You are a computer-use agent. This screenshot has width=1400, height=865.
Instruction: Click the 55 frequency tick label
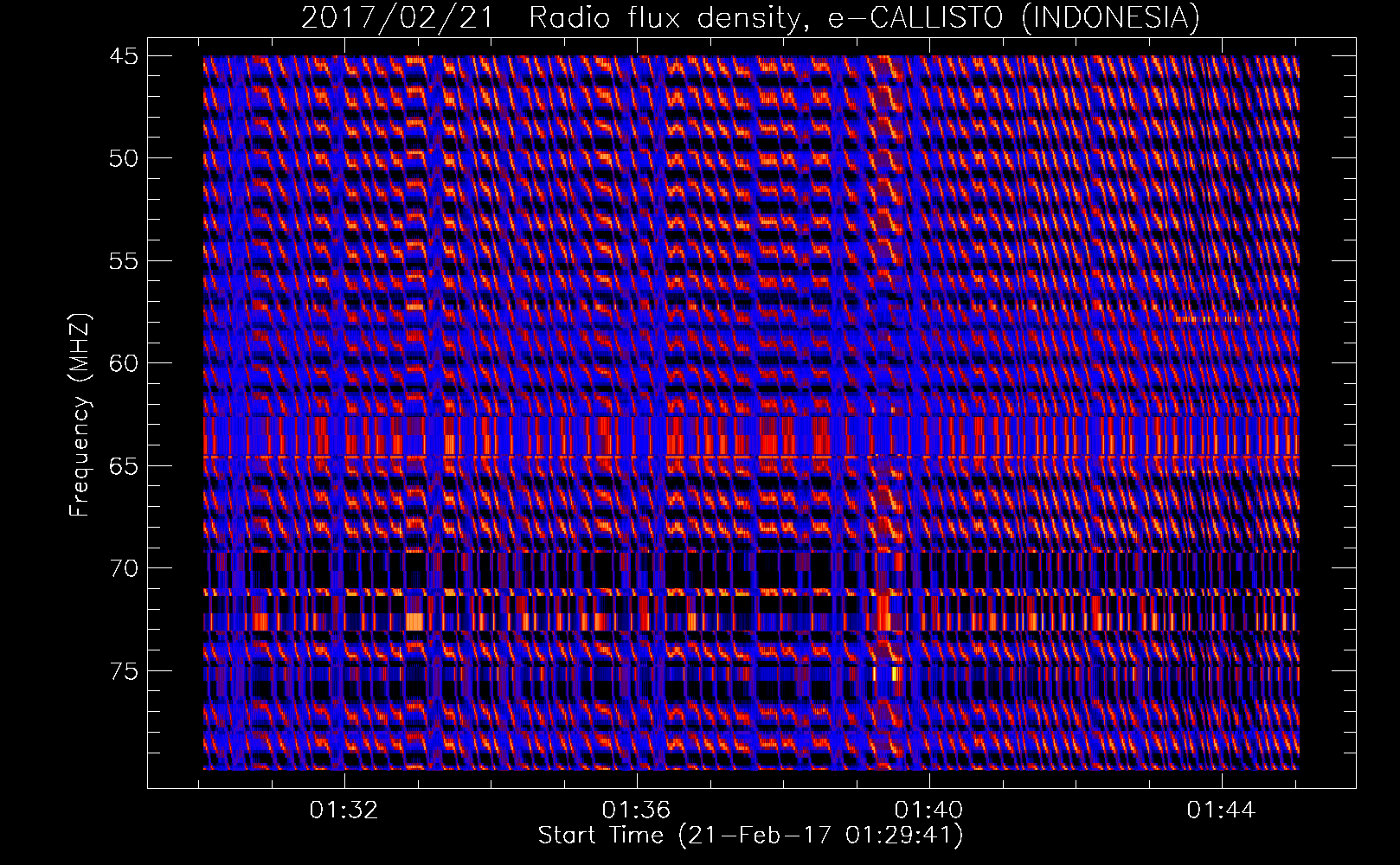123,261
